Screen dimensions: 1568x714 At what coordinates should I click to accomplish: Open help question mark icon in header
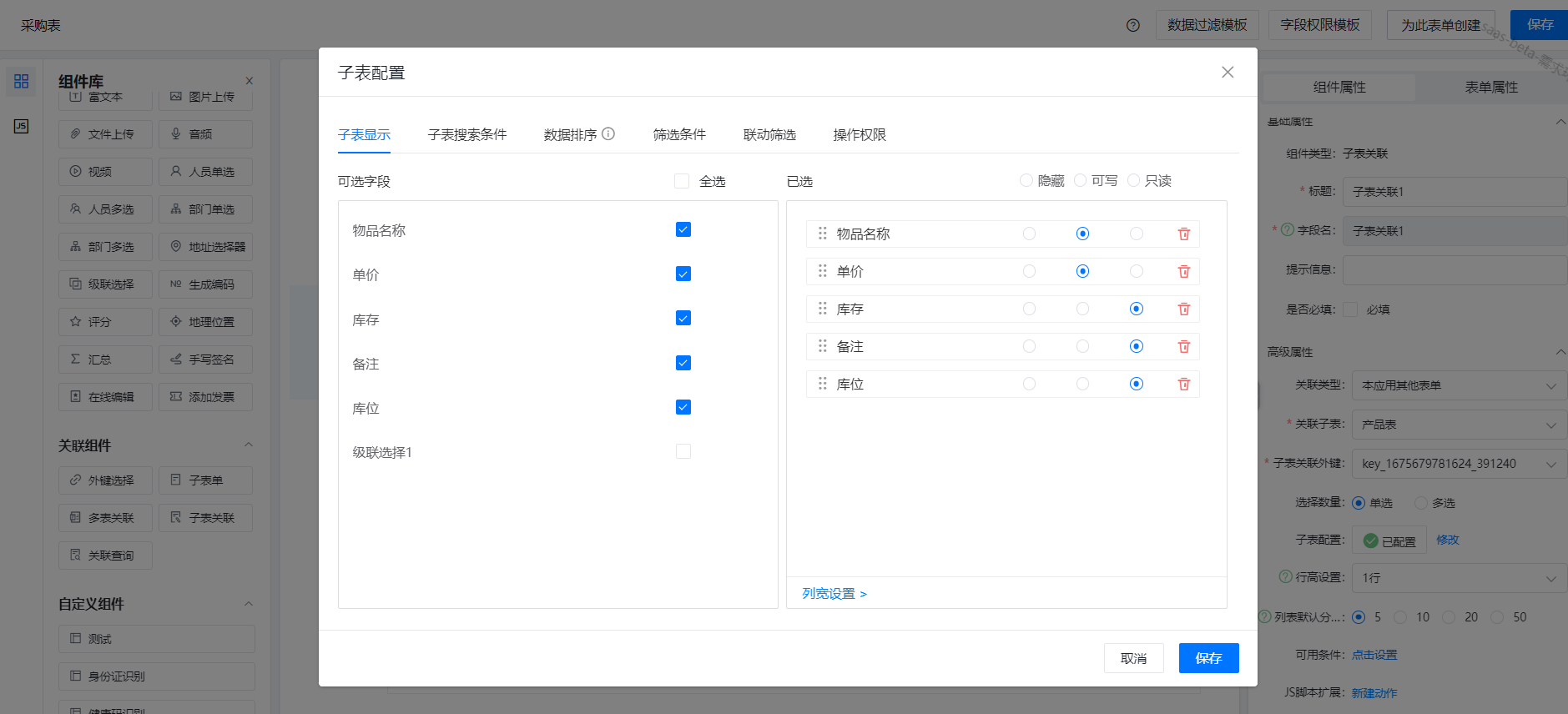tap(1132, 25)
